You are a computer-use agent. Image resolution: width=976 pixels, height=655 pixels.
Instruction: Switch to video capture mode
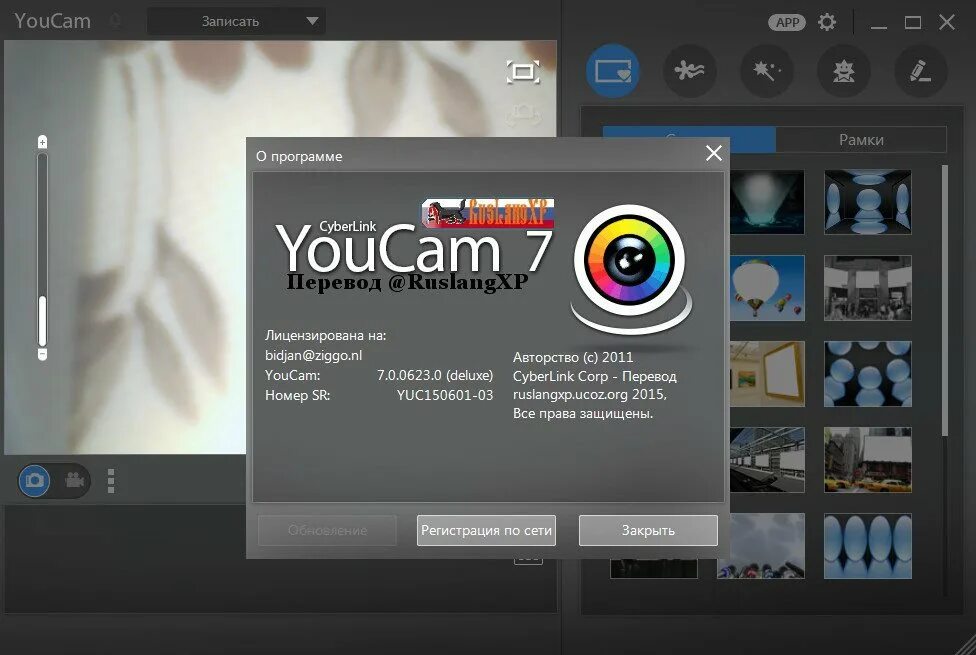click(74, 481)
